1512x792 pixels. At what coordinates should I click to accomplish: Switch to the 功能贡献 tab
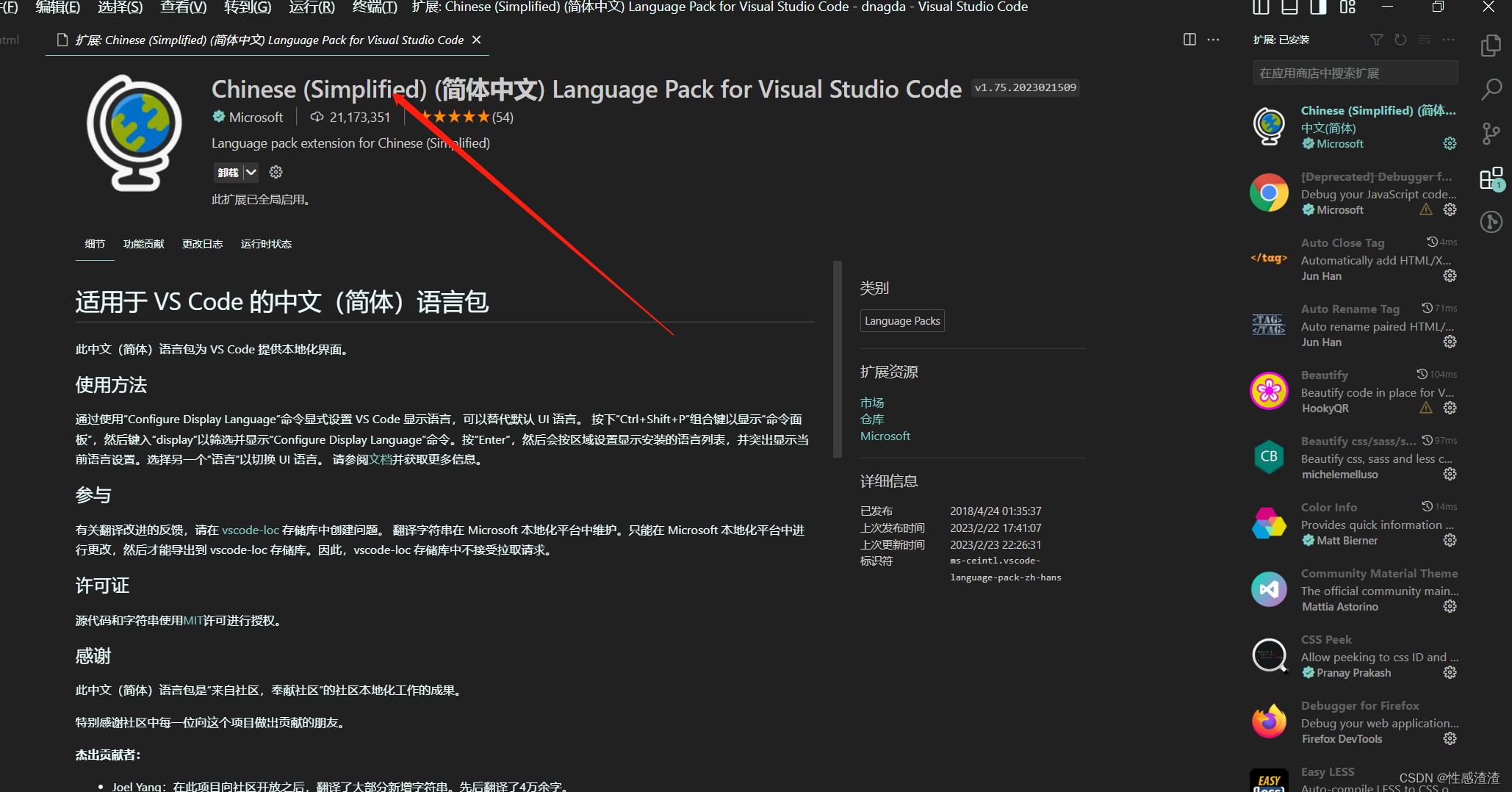tap(144, 244)
